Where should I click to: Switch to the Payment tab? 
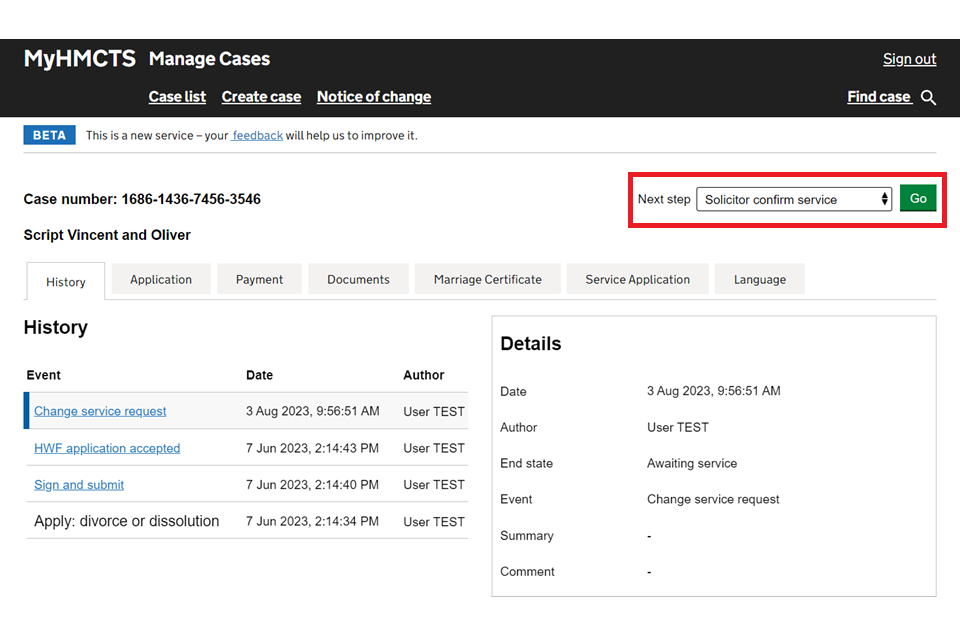(x=260, y=280)
